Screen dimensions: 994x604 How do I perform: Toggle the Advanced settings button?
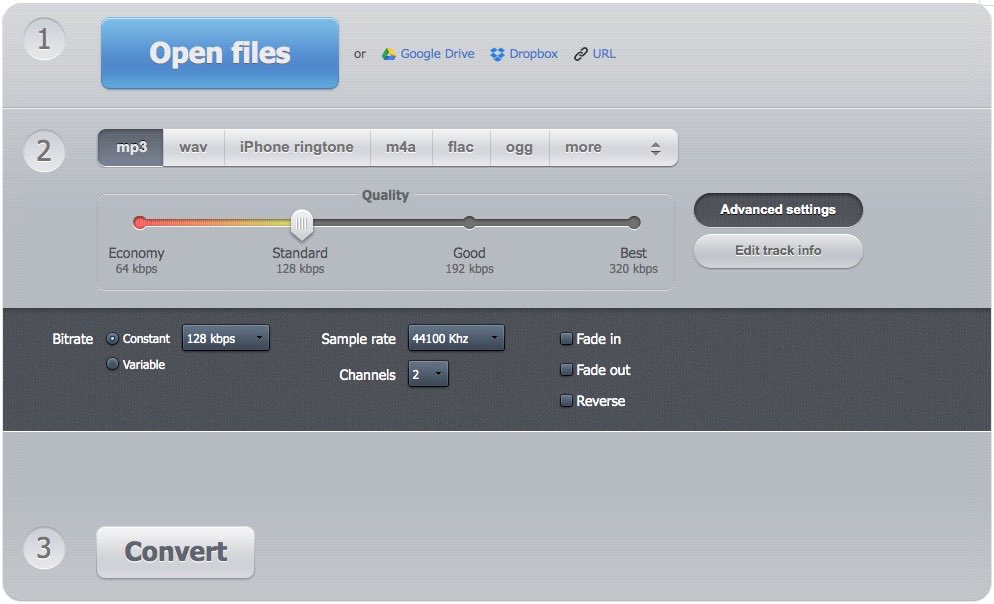coord(778,210)
